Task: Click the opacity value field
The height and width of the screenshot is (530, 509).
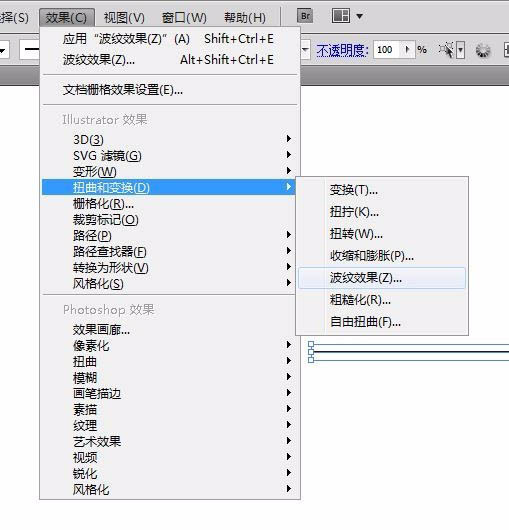Action: coord(386,50)
